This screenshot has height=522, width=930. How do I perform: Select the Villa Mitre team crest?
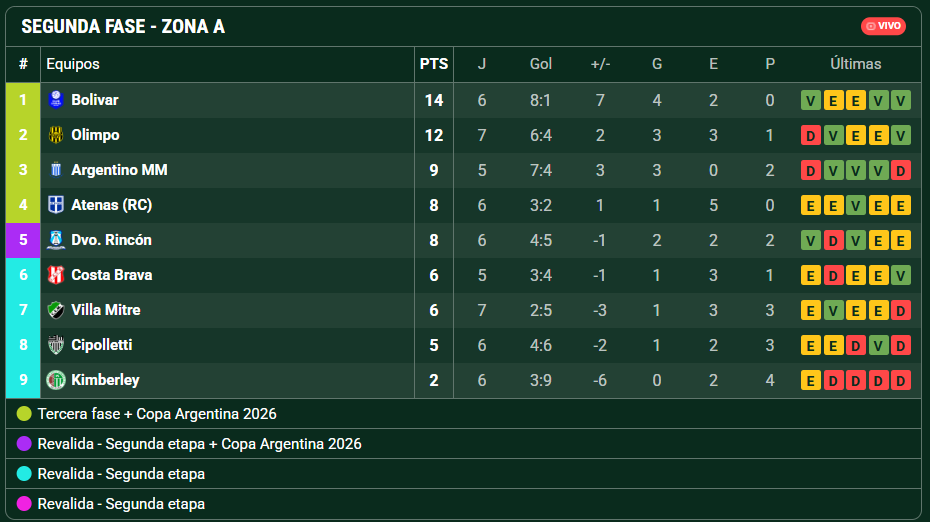click(x=56, y=310)
